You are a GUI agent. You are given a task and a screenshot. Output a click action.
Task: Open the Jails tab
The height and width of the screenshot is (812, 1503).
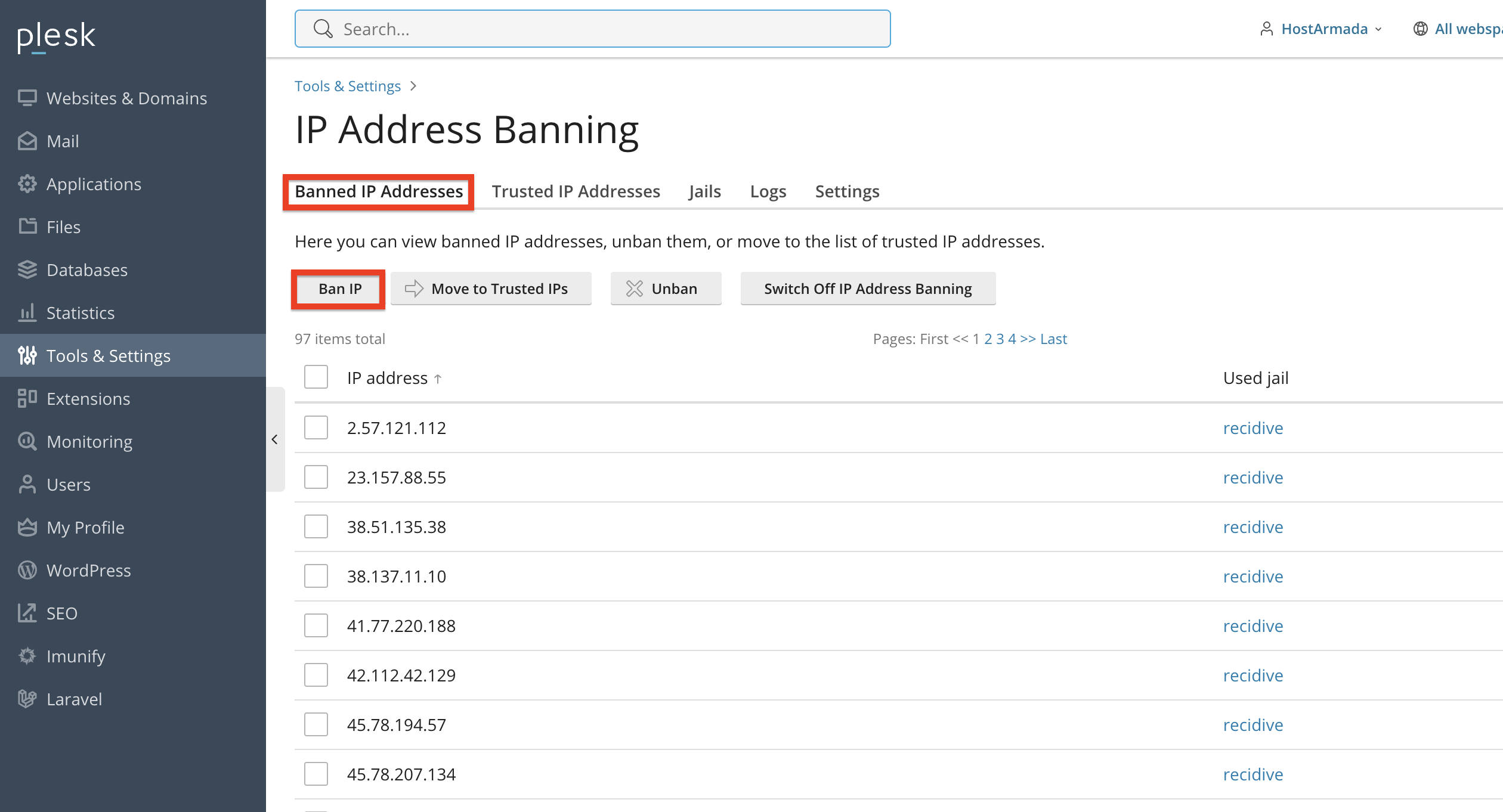(704, 191)
